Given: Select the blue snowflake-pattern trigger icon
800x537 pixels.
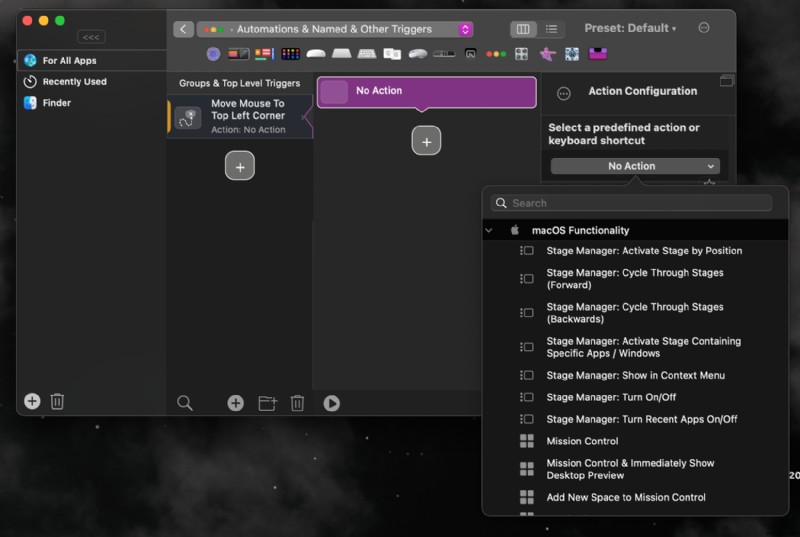Looking at the screenshot, I should [x=572, y=54].
